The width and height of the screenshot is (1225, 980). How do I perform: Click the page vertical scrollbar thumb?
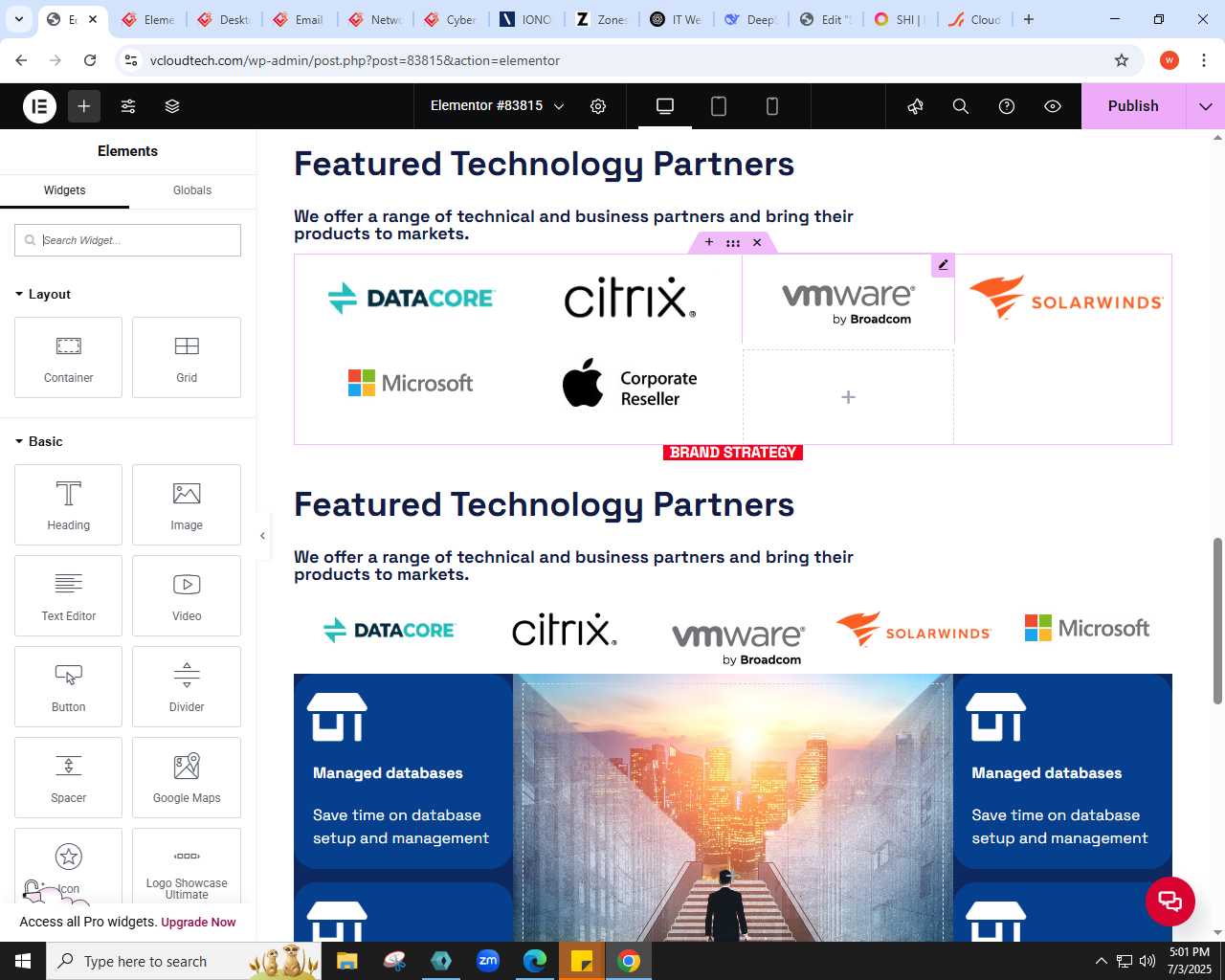pos(1217,620)
